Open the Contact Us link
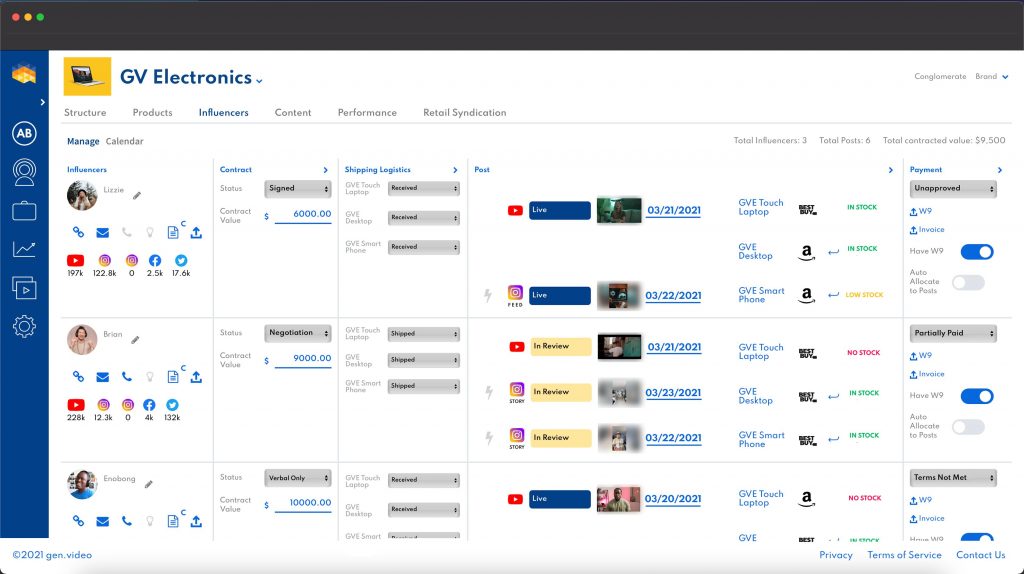1024x574 pixels. coord(980,555)
